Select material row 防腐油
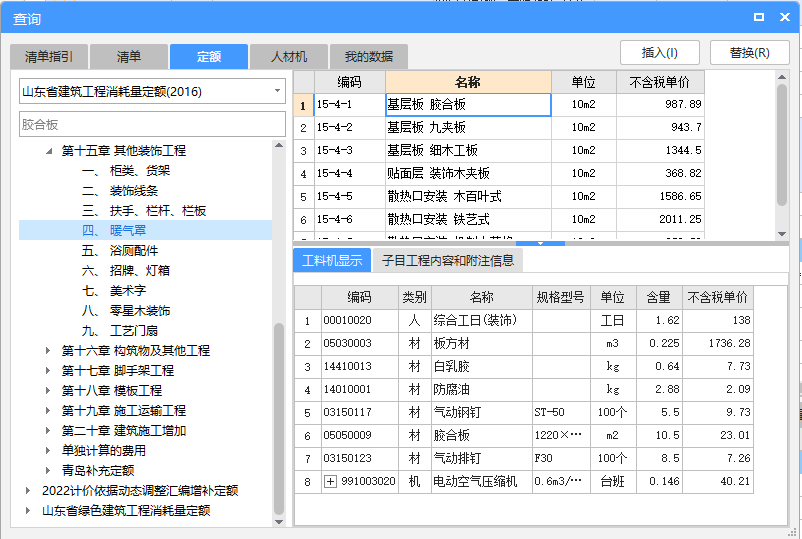The height and width of the screenshot is (539, 802). (524, 390)
